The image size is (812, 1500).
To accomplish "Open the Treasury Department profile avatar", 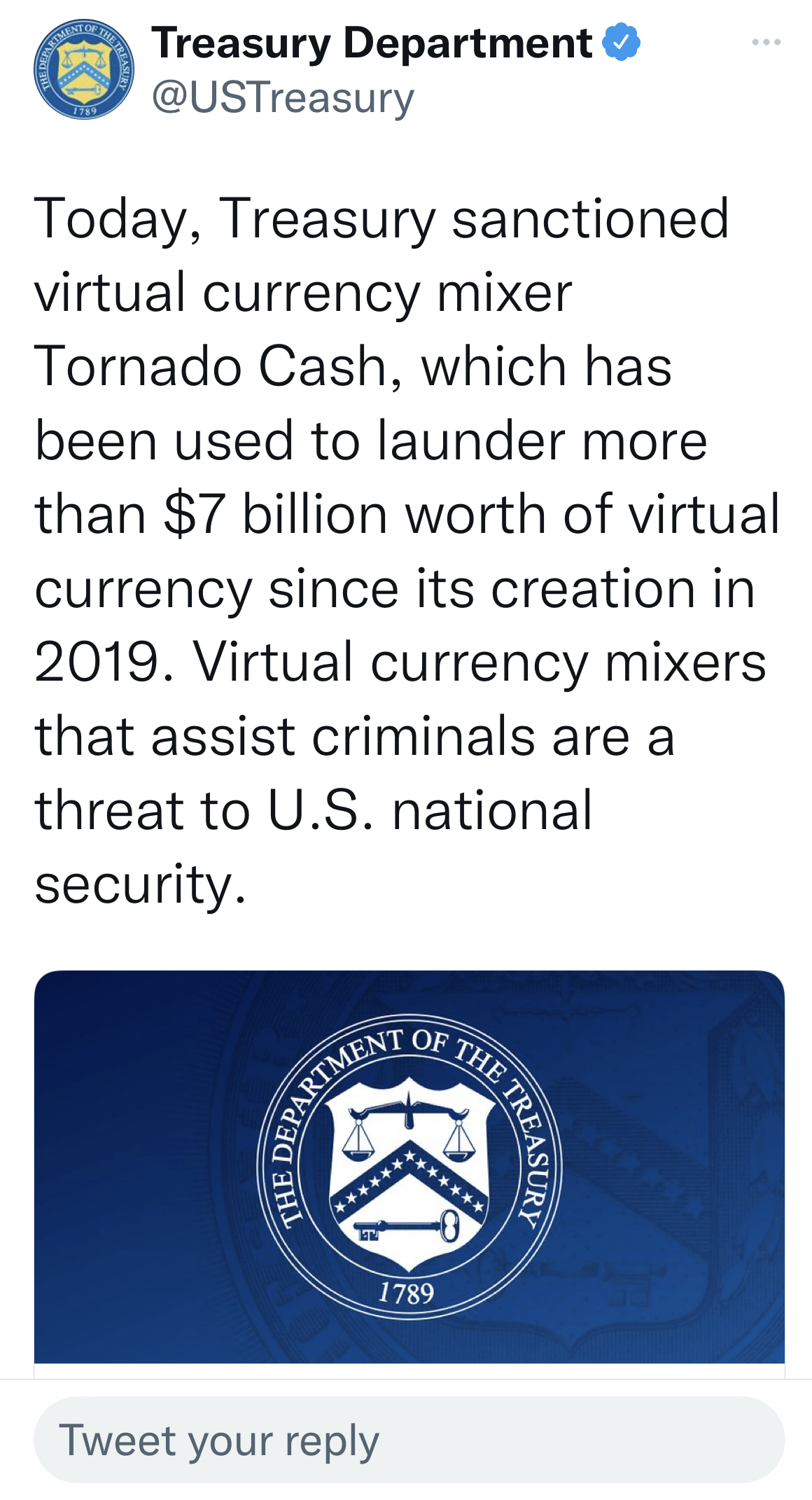I will pos(83,69).
